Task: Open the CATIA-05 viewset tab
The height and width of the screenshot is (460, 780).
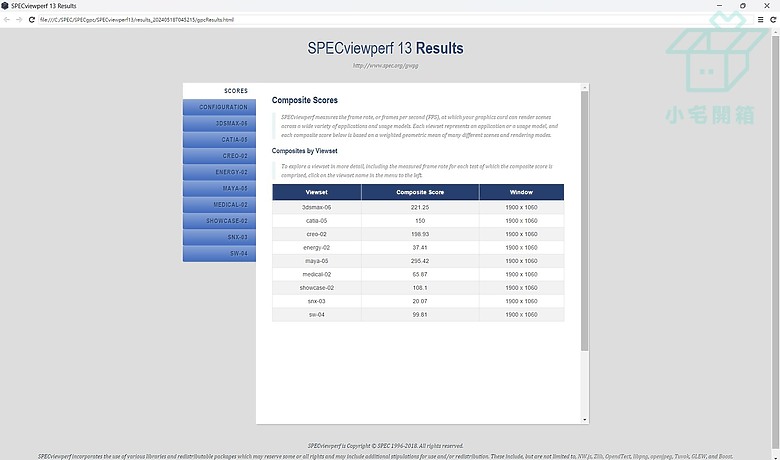Action: tap(219, 140)
